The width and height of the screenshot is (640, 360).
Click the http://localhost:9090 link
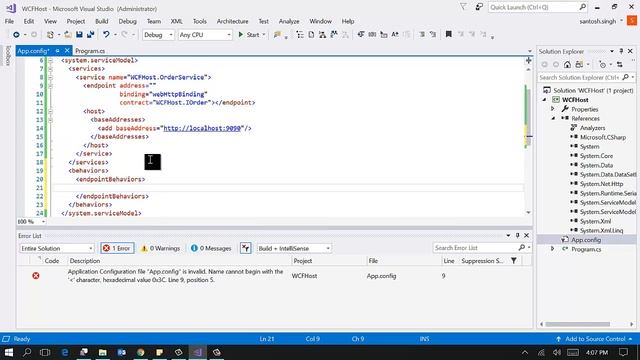pyautogui.click(x=202, y=128)
